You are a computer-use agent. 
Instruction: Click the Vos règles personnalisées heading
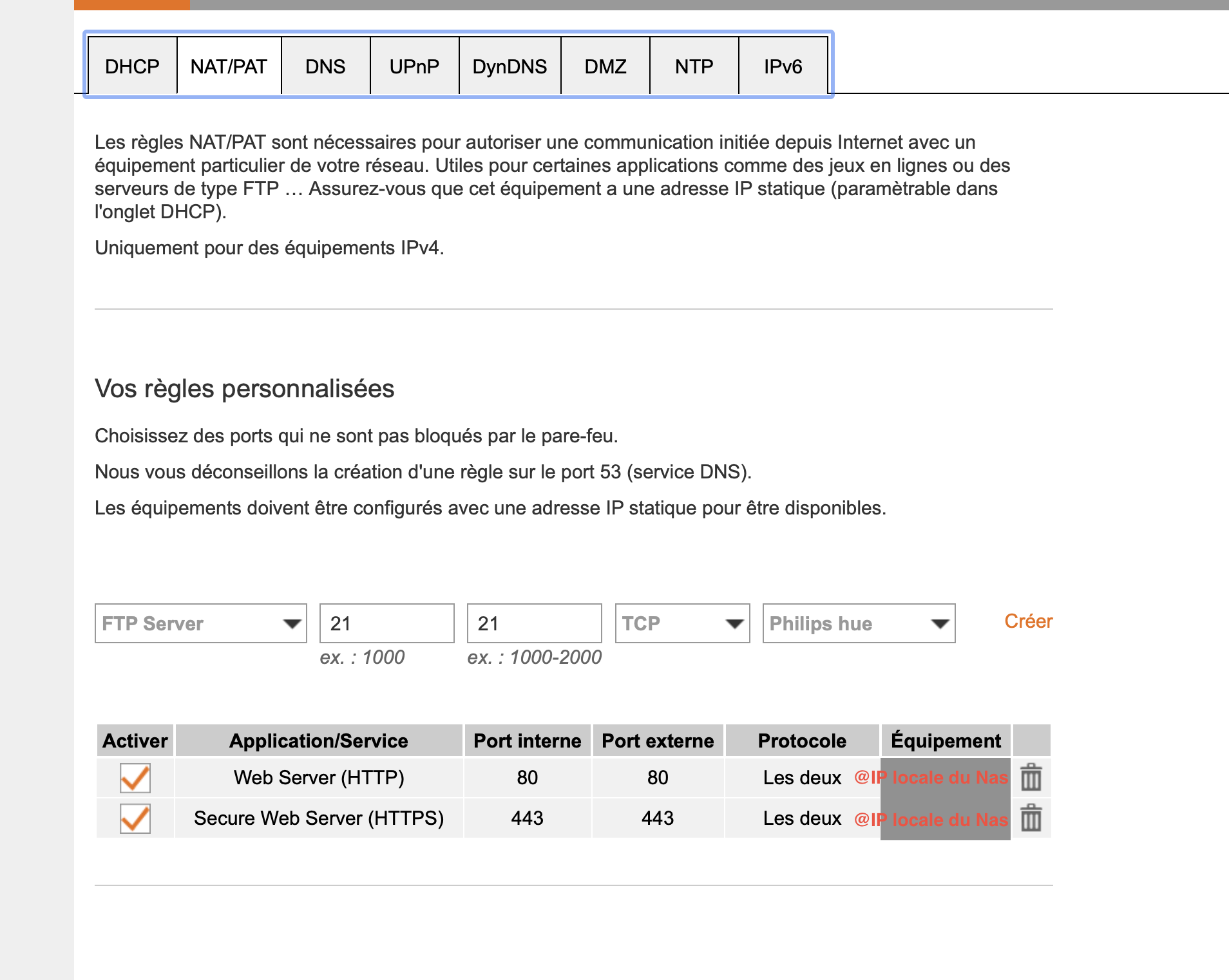pyautogui.click(x=244, y=389)
